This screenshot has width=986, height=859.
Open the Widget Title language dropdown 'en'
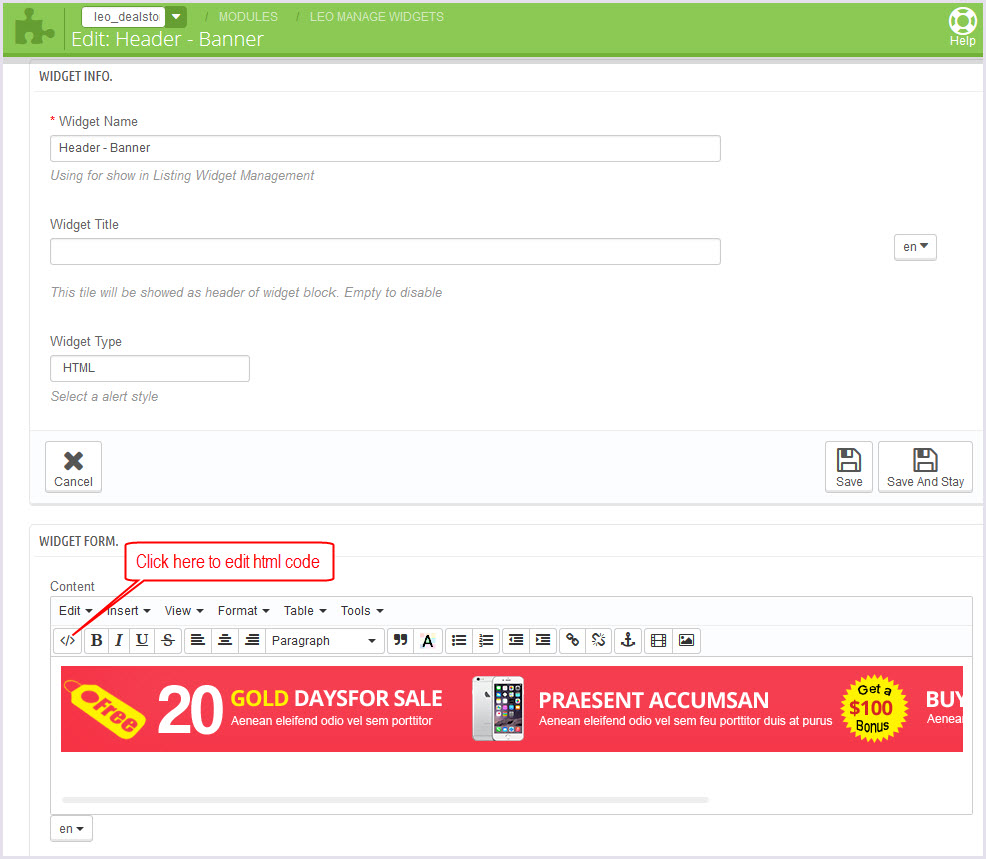point(915,247)
